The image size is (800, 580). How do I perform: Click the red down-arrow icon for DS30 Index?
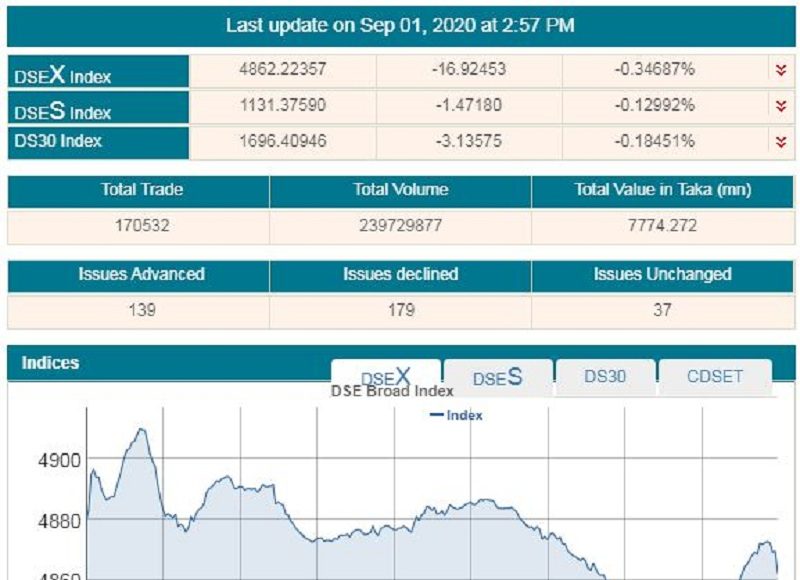click(x=780, y=141)
